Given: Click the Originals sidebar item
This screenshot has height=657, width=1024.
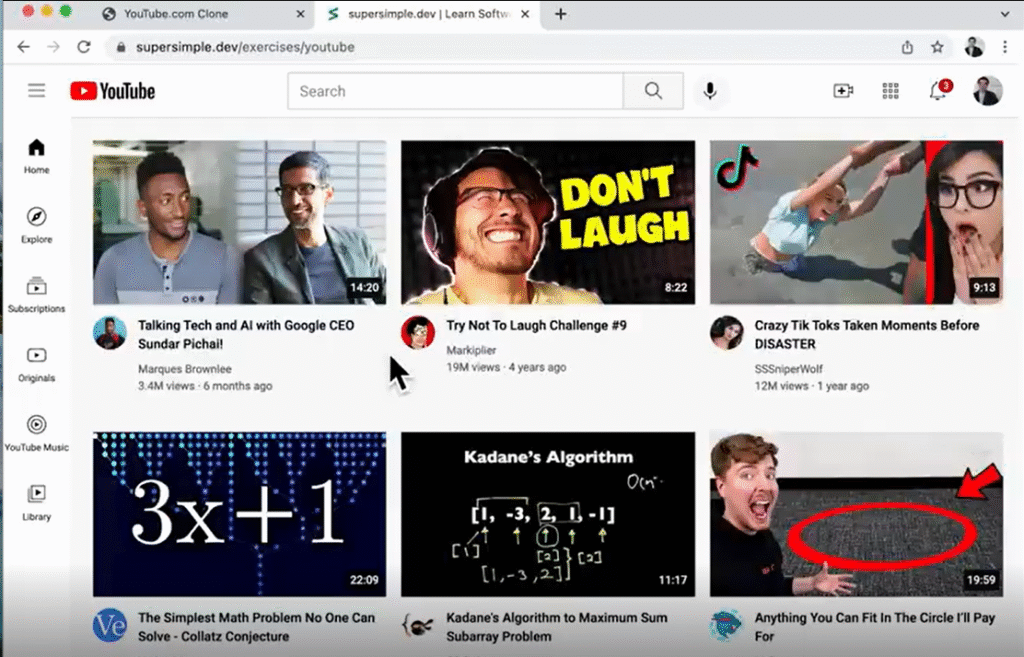Looking at the screenshot, I should click(37, 364).
